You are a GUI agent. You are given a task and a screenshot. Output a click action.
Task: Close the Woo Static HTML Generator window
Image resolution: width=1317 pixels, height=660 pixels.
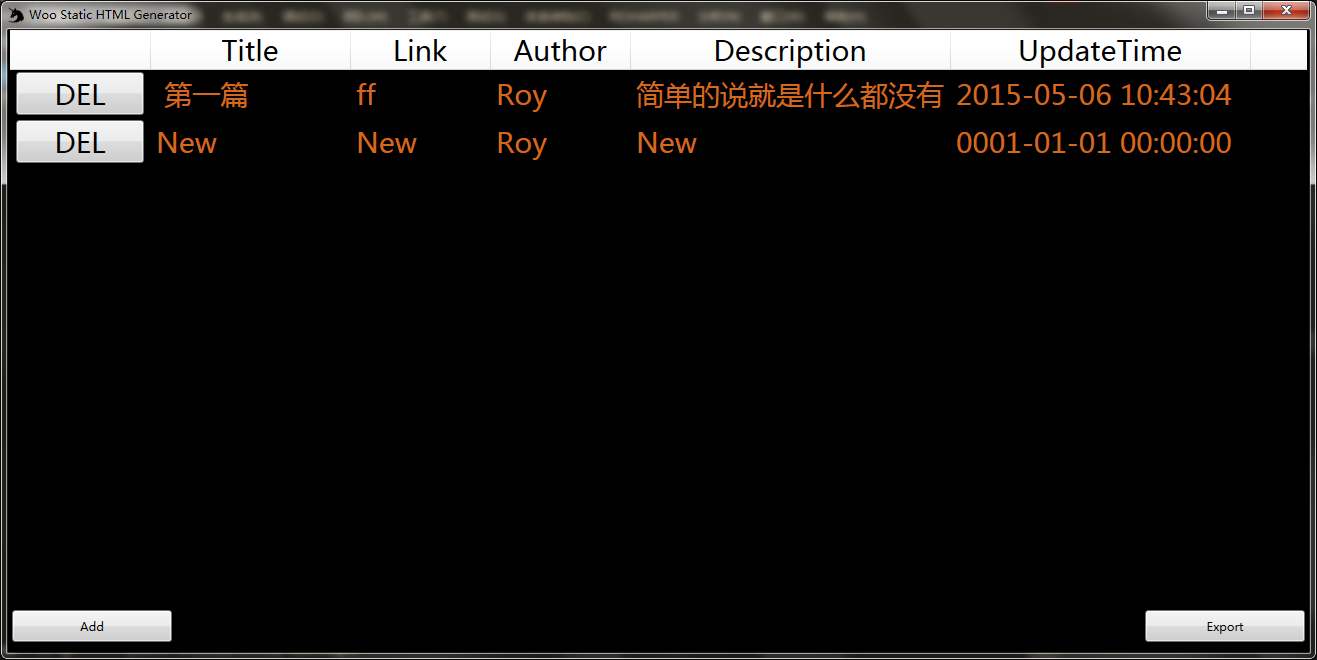(x=1285, y=10)
